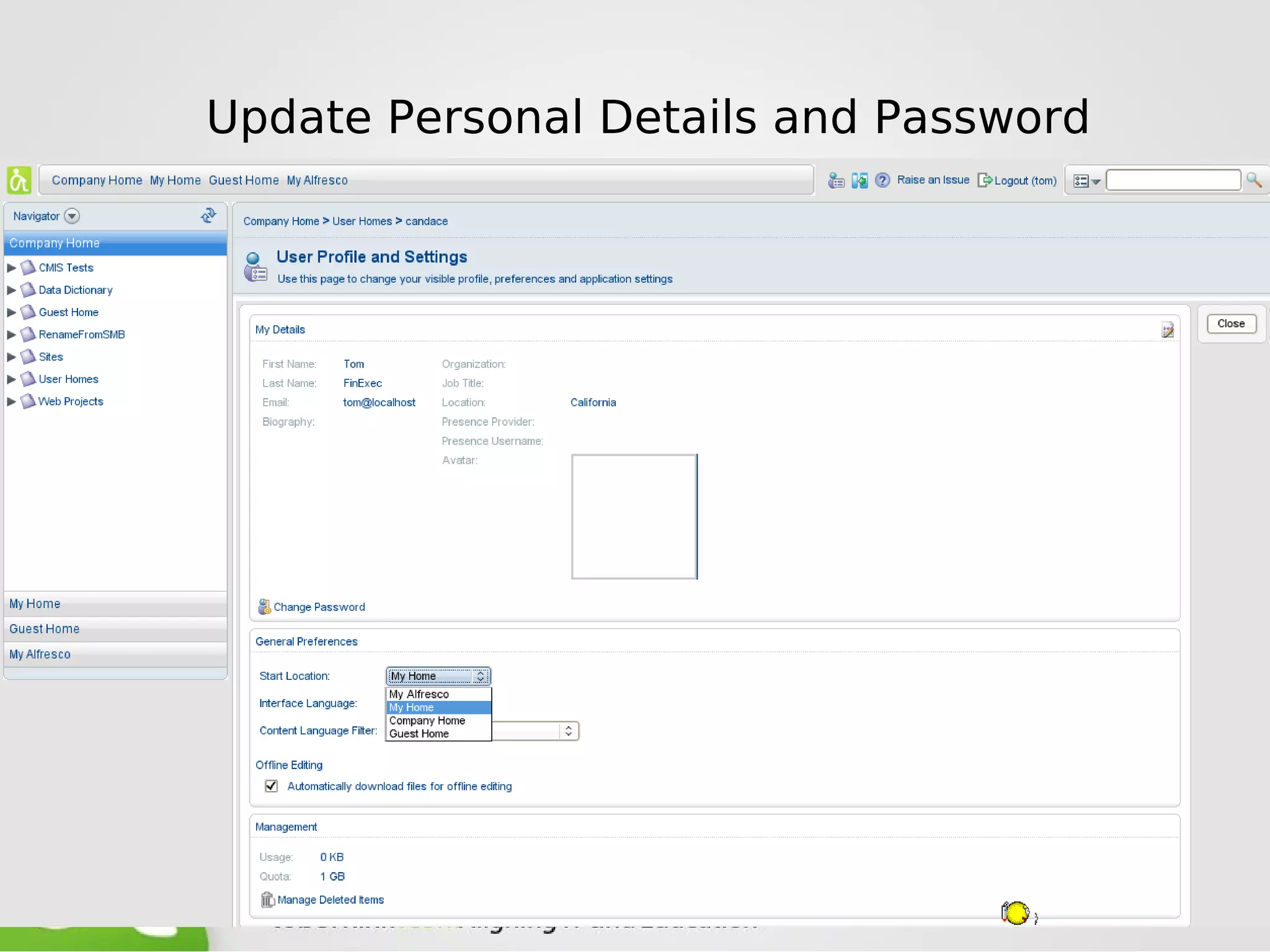Select Guest Home in start location list
1270x952 pixels.
[x=438, y=733]
